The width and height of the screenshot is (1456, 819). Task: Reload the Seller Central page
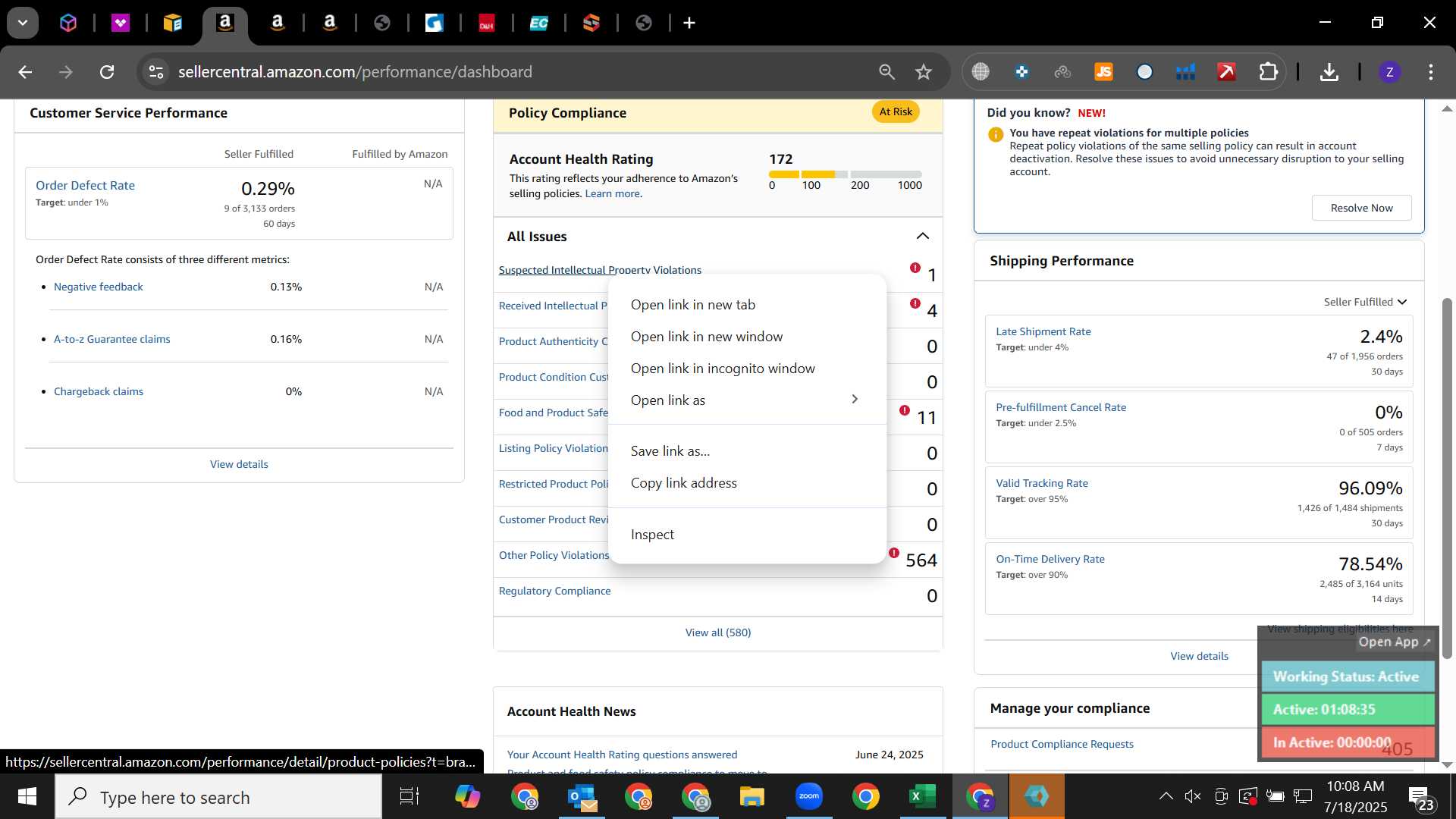coord(107,72)
